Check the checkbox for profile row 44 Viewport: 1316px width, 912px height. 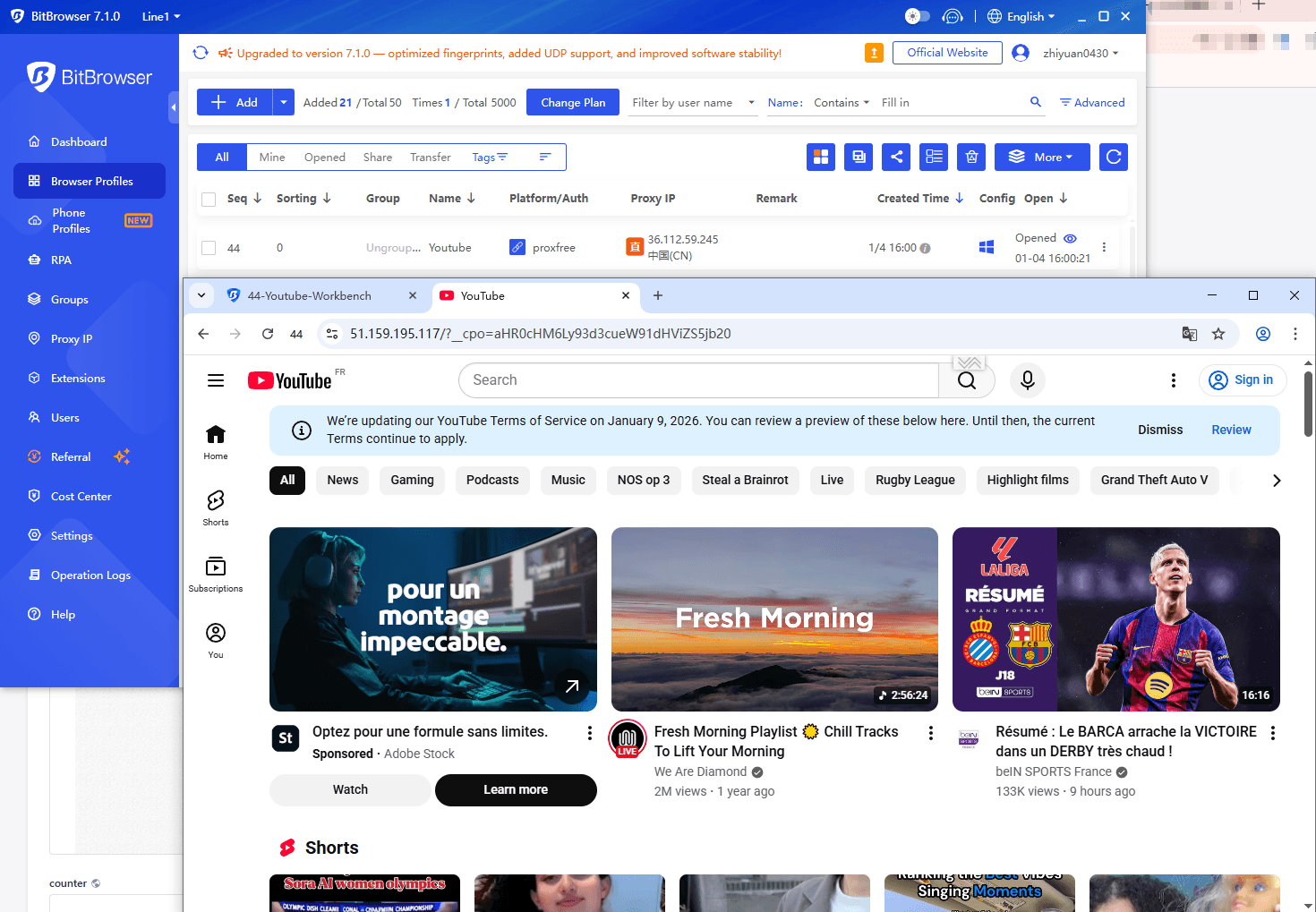[x=209, y=247]
